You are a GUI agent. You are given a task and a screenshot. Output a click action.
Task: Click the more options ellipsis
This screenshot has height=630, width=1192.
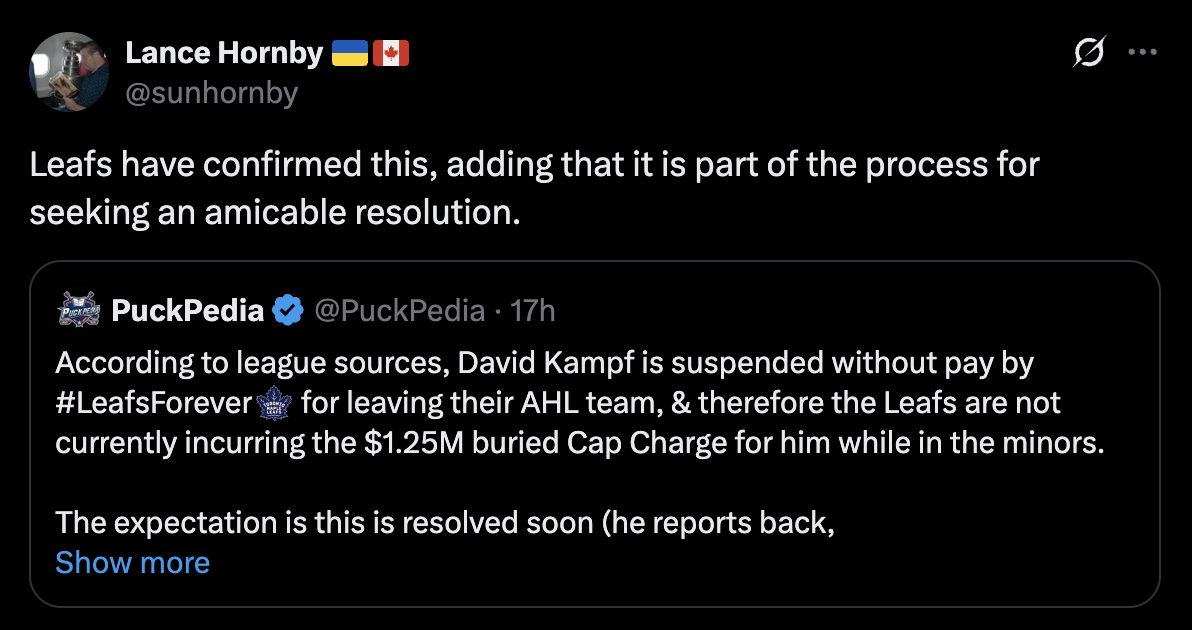1143,52
